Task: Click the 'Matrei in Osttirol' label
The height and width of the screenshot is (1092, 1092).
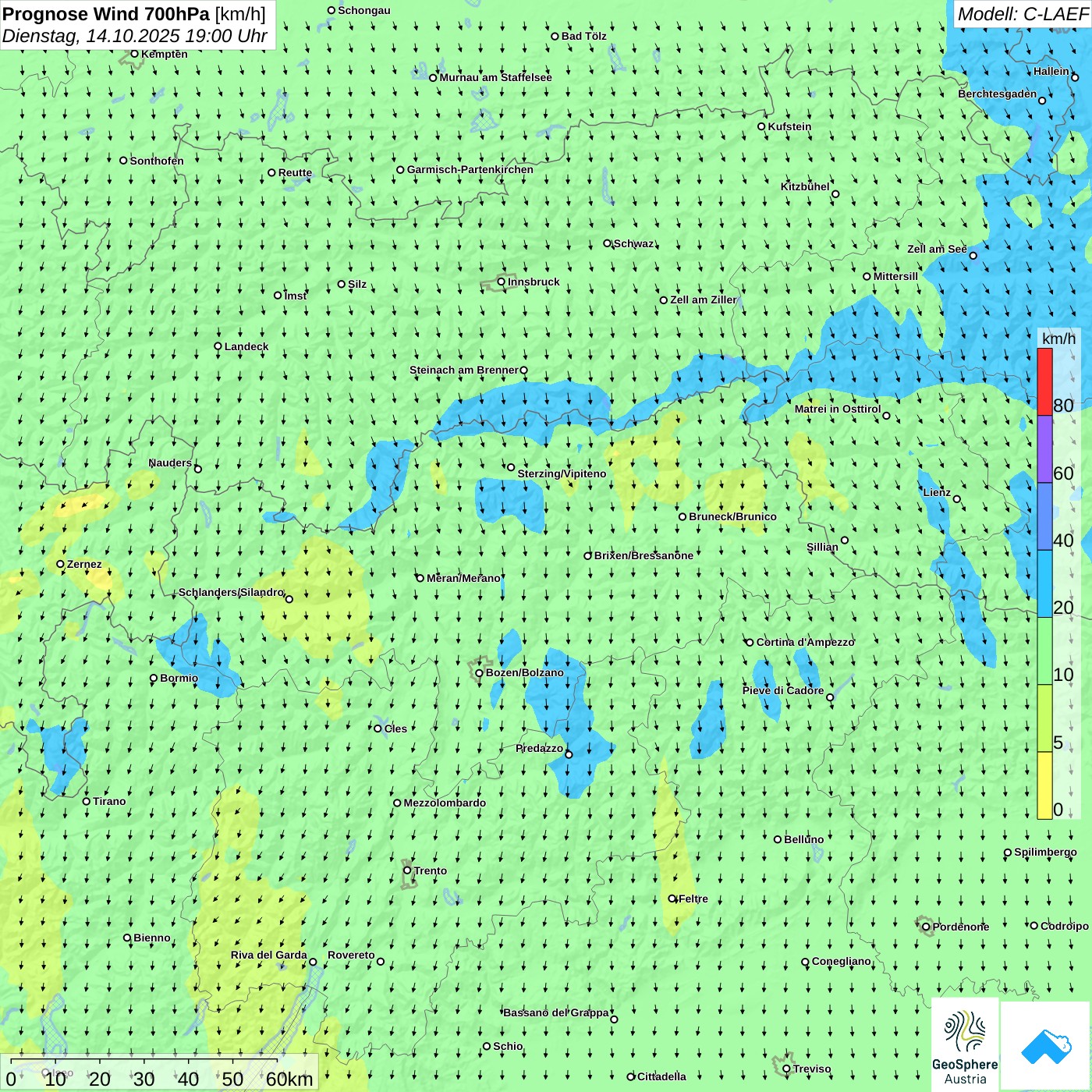Action: click(x=838, y=409)
